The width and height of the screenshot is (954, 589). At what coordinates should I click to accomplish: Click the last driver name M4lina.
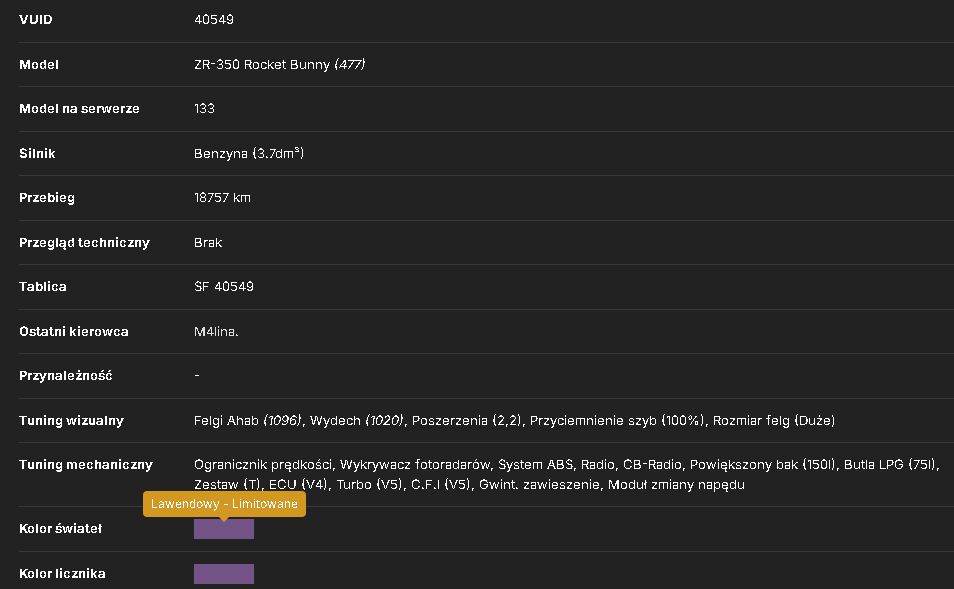pyautogui.click(x=216, y=332)
